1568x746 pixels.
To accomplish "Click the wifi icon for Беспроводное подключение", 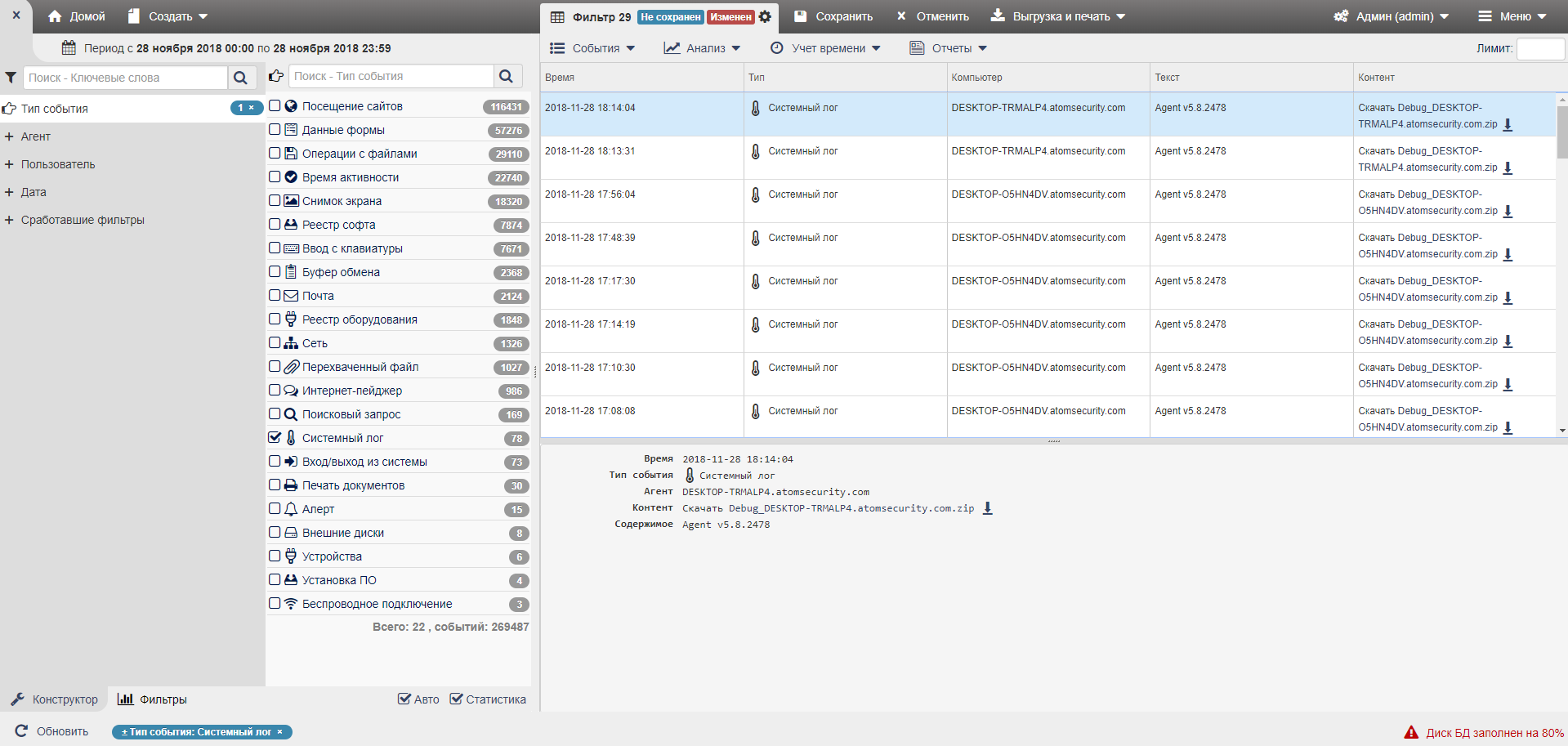I will (291, 604).
